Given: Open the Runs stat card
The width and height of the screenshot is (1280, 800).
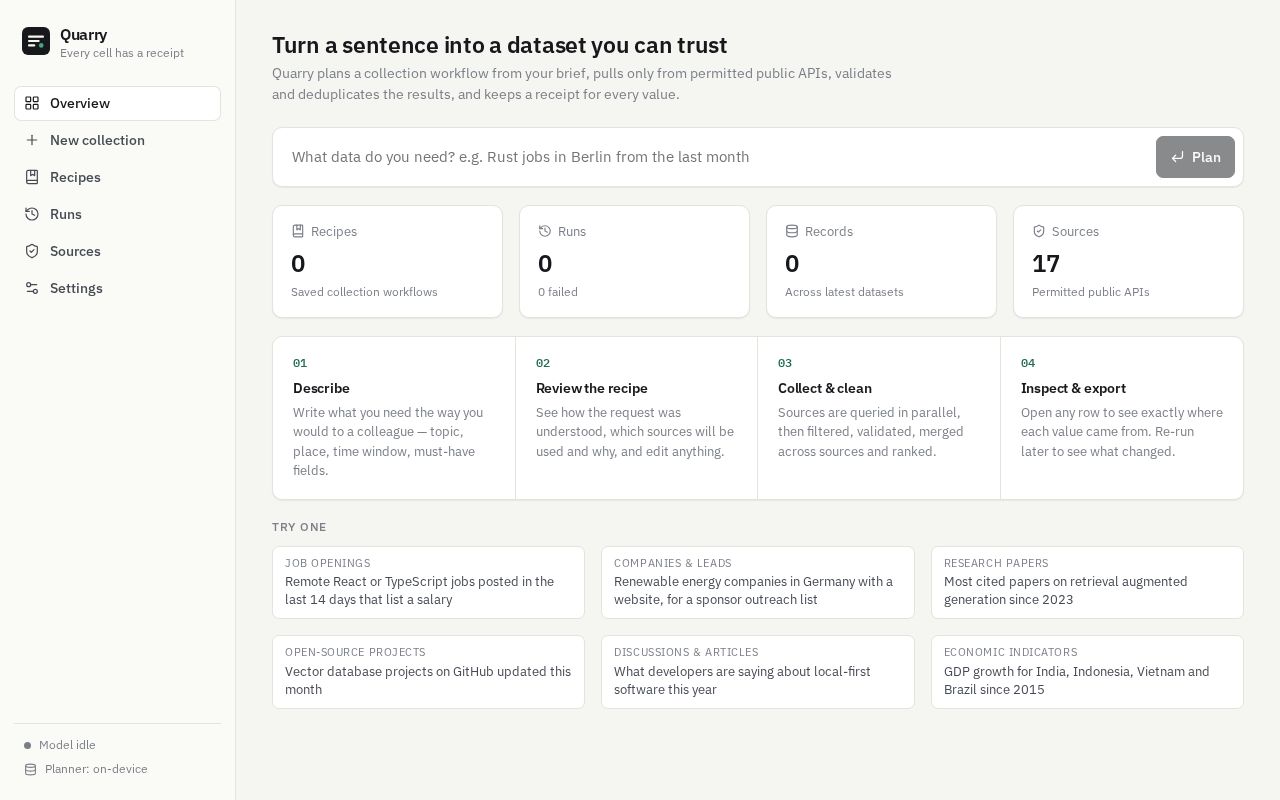Looking at the screenshot, I should click(x=634, y=262).
